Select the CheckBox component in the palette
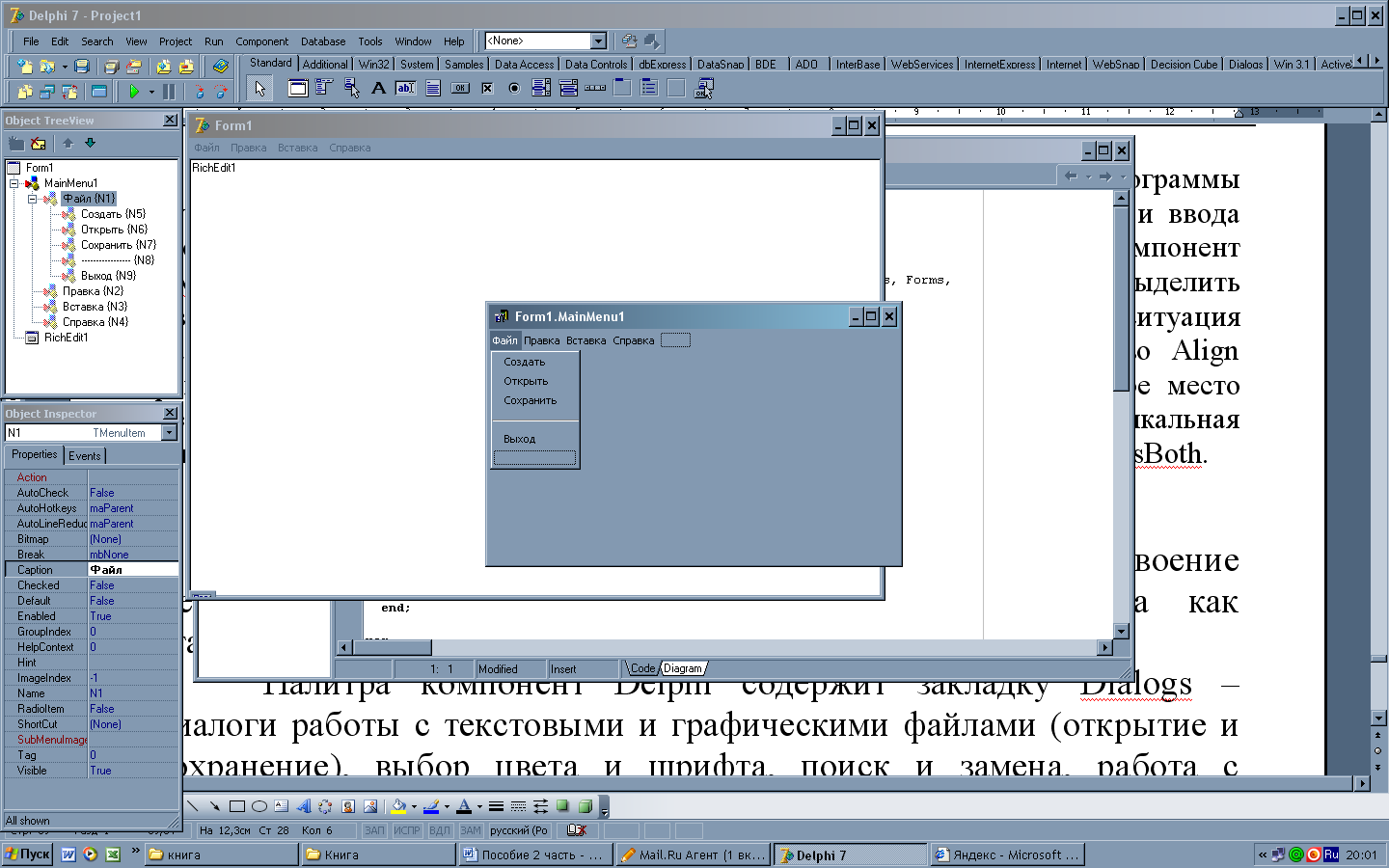Viewport: 1389px width, 868px height. point(487,89)
